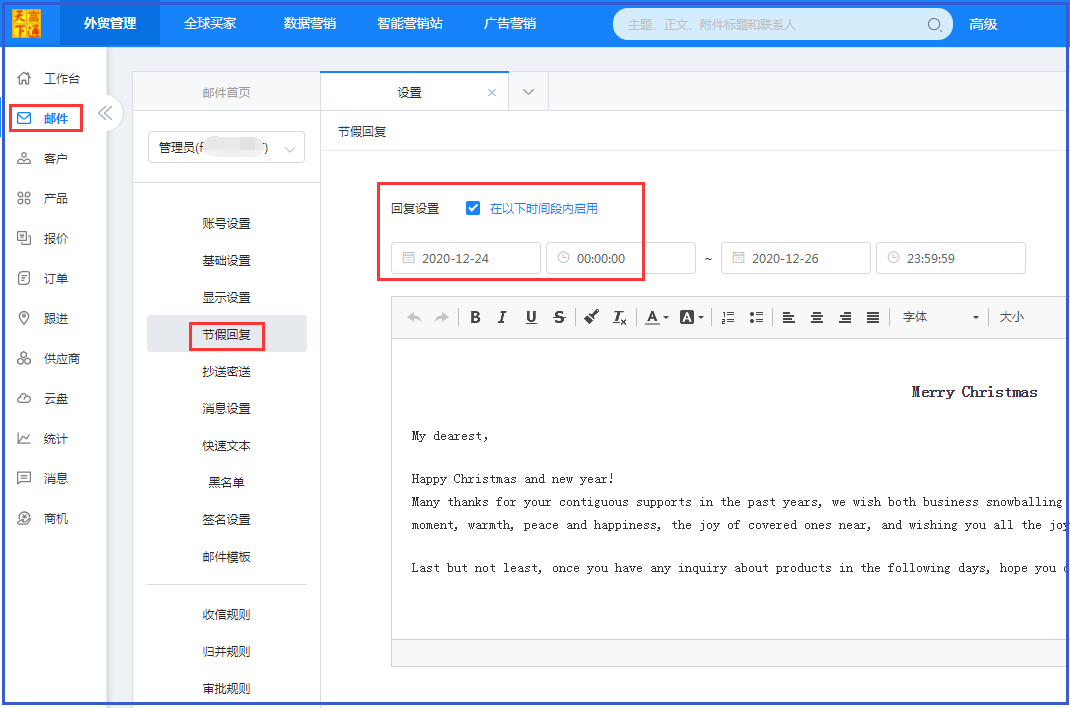The width and height of the screenshot is (1070, 708).
Task: Click the end date field 2020-12-26
Action: click(x=796, y=258)
